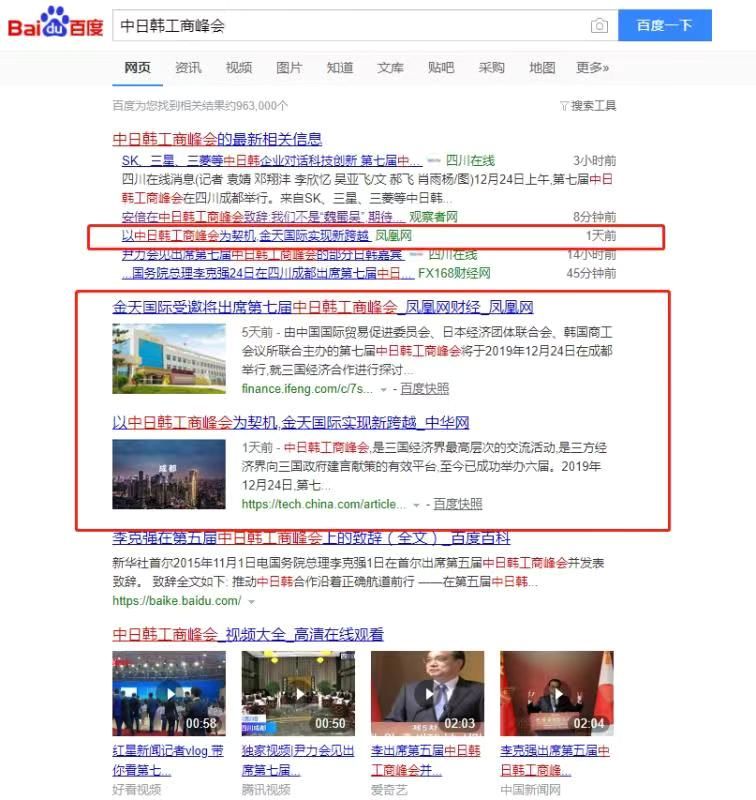Screen dimensions: 756x800
Task: Open 红星新闻记者vlog video title link
Action: [168, 760]
